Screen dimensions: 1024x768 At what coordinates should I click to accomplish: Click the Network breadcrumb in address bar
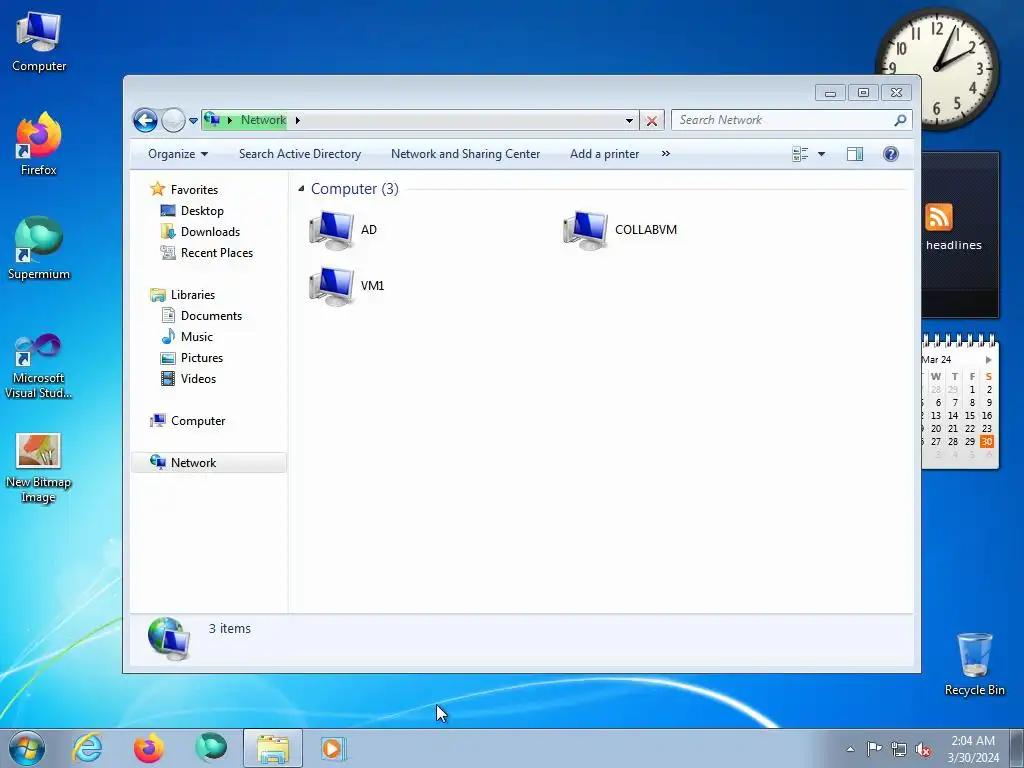[x=263, y=120]
